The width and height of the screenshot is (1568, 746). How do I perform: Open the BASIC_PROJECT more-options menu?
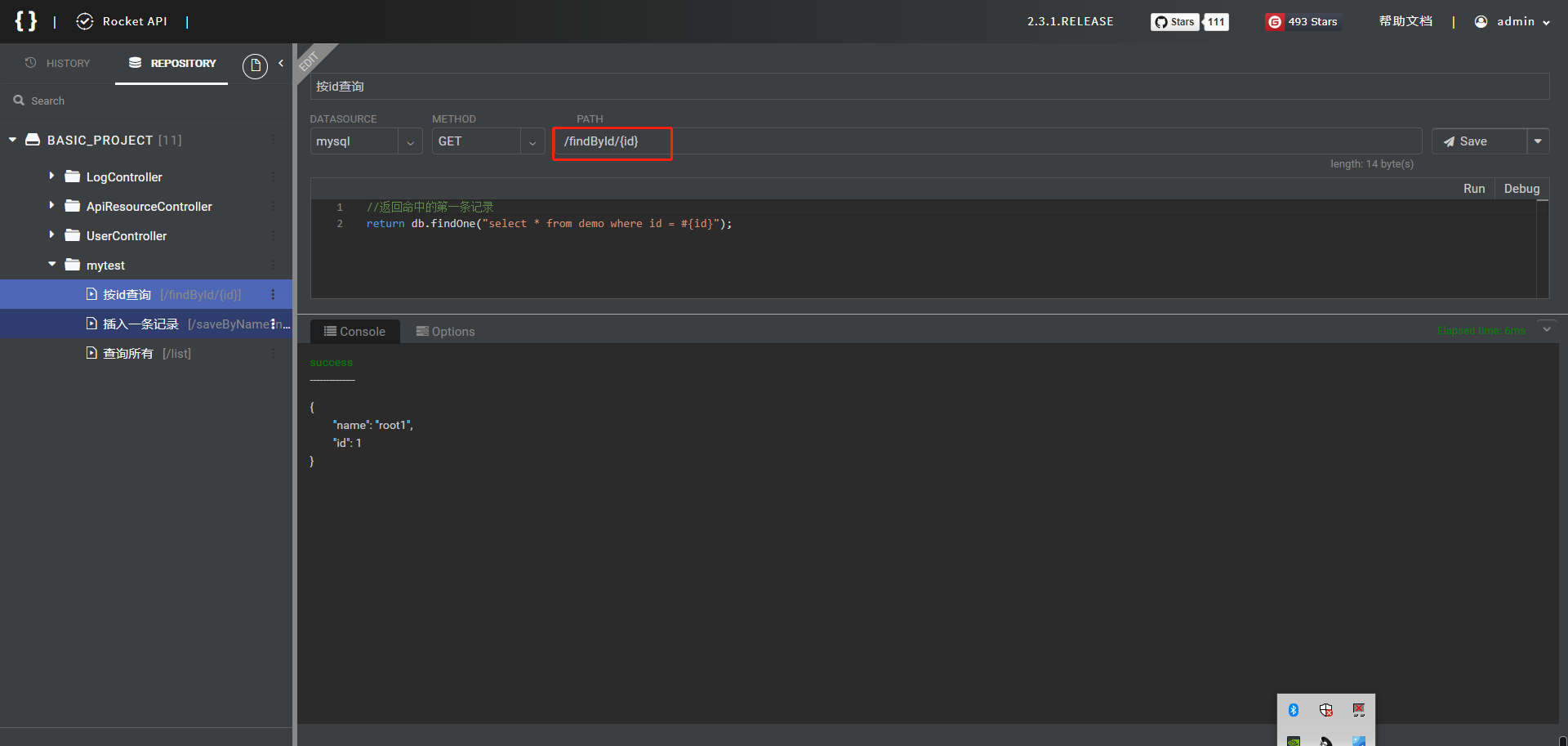(x=273, y=140)
